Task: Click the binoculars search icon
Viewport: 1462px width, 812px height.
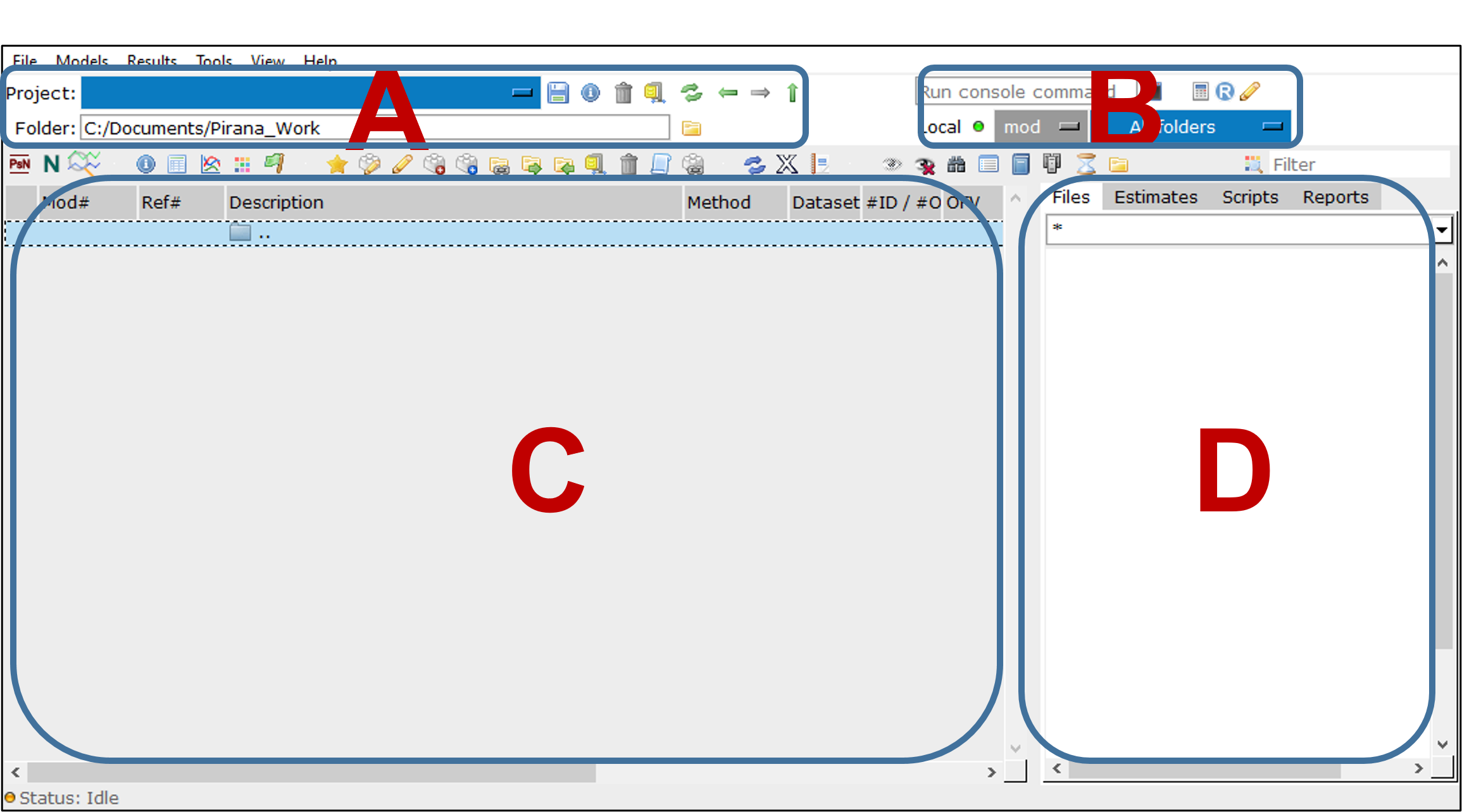Action: pos(956,165)
